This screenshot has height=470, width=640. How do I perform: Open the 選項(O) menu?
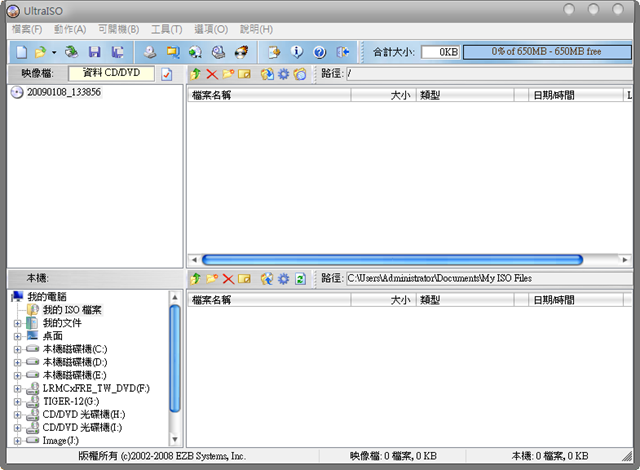point(211,29)
